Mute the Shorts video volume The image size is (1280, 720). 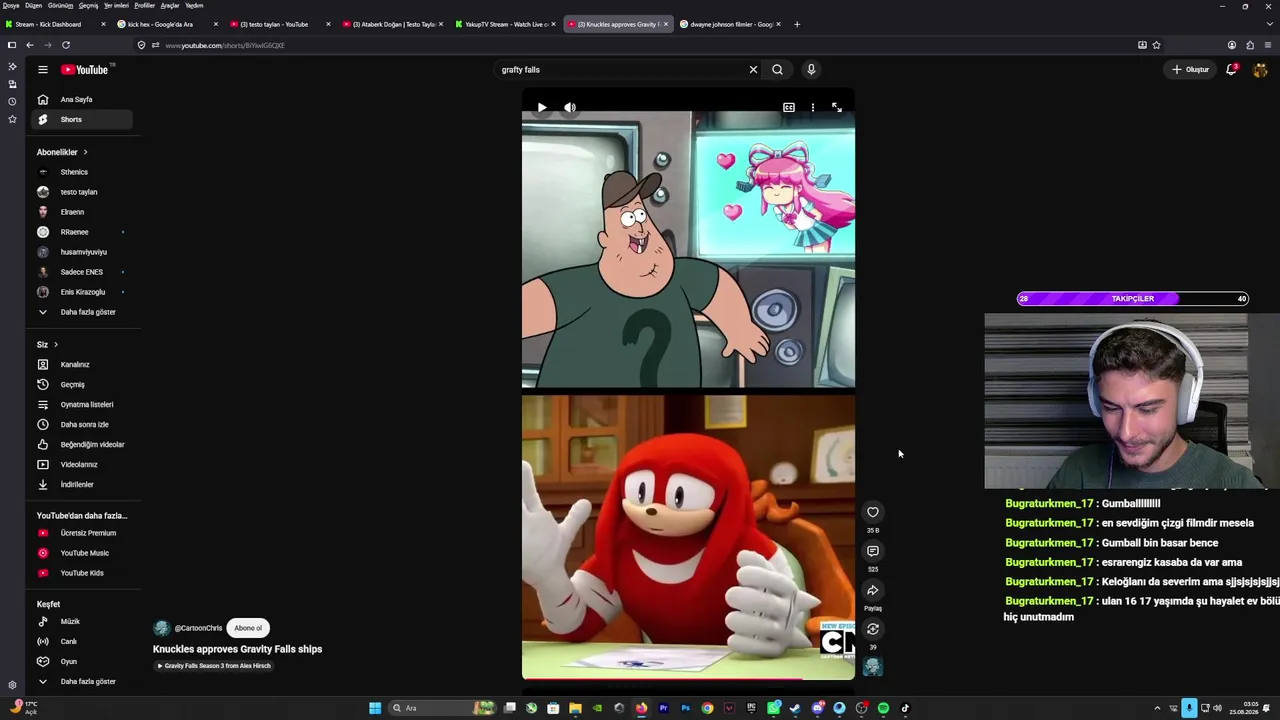[x=570, y=107]
